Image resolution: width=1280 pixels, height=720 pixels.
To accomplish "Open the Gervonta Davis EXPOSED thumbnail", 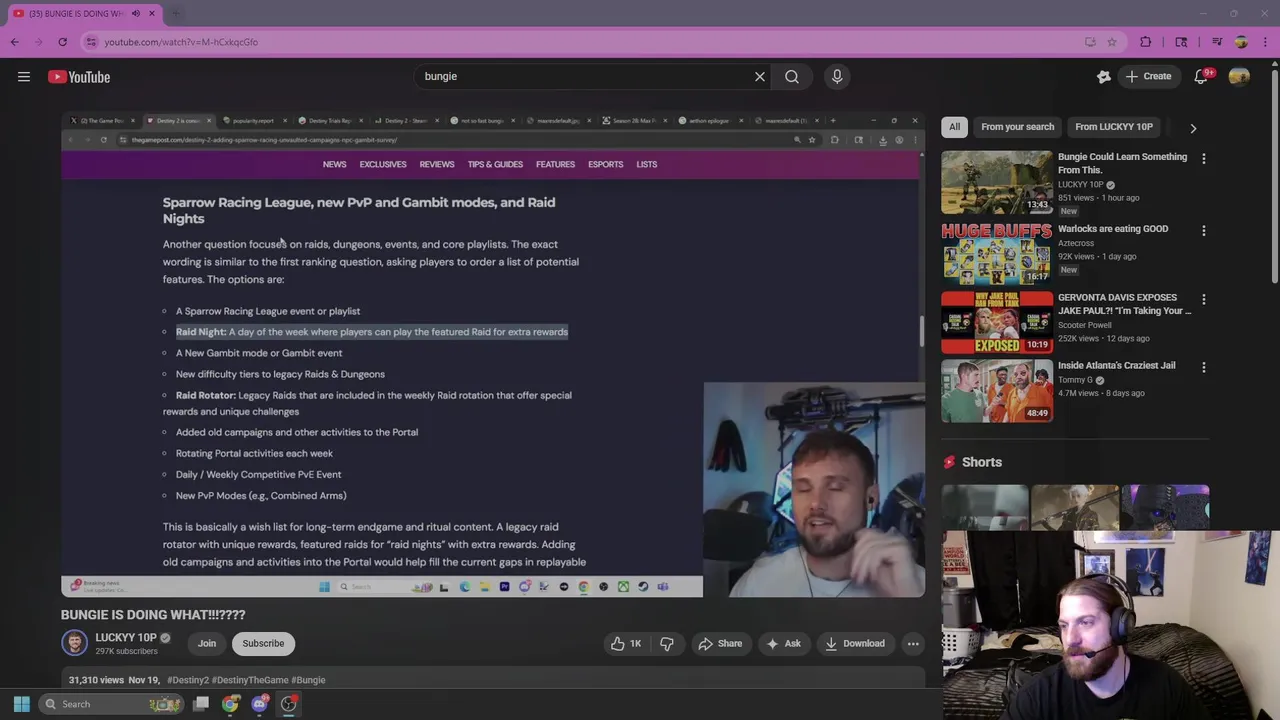I will click(996, 322).
